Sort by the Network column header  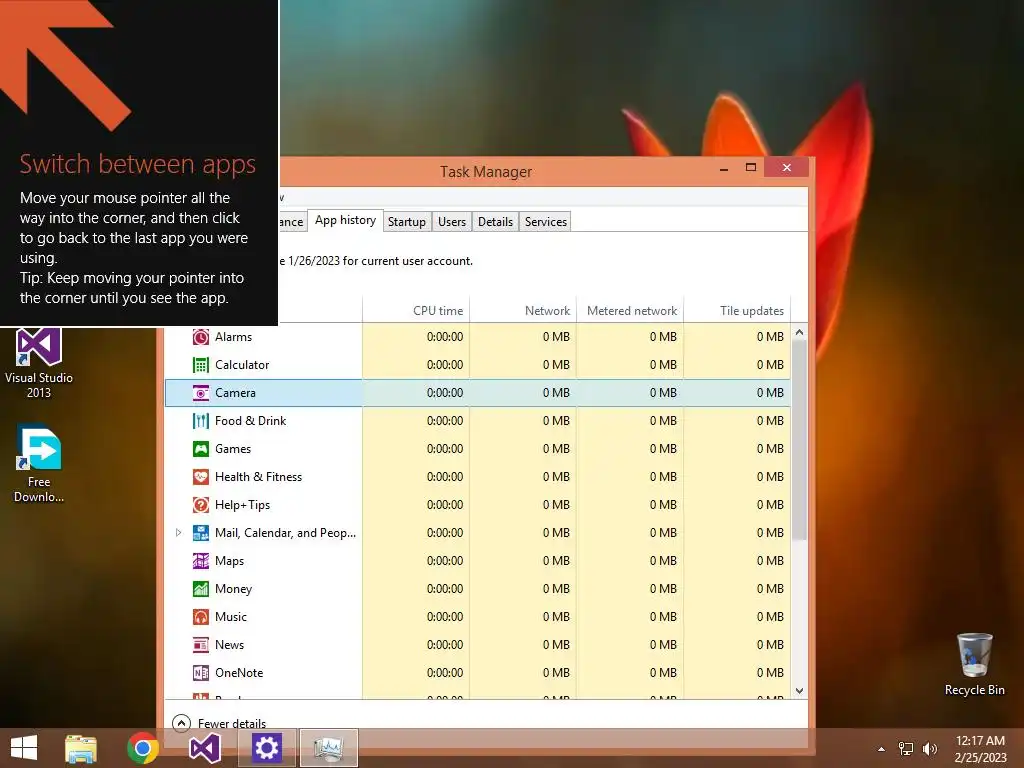tap(523, 311)
